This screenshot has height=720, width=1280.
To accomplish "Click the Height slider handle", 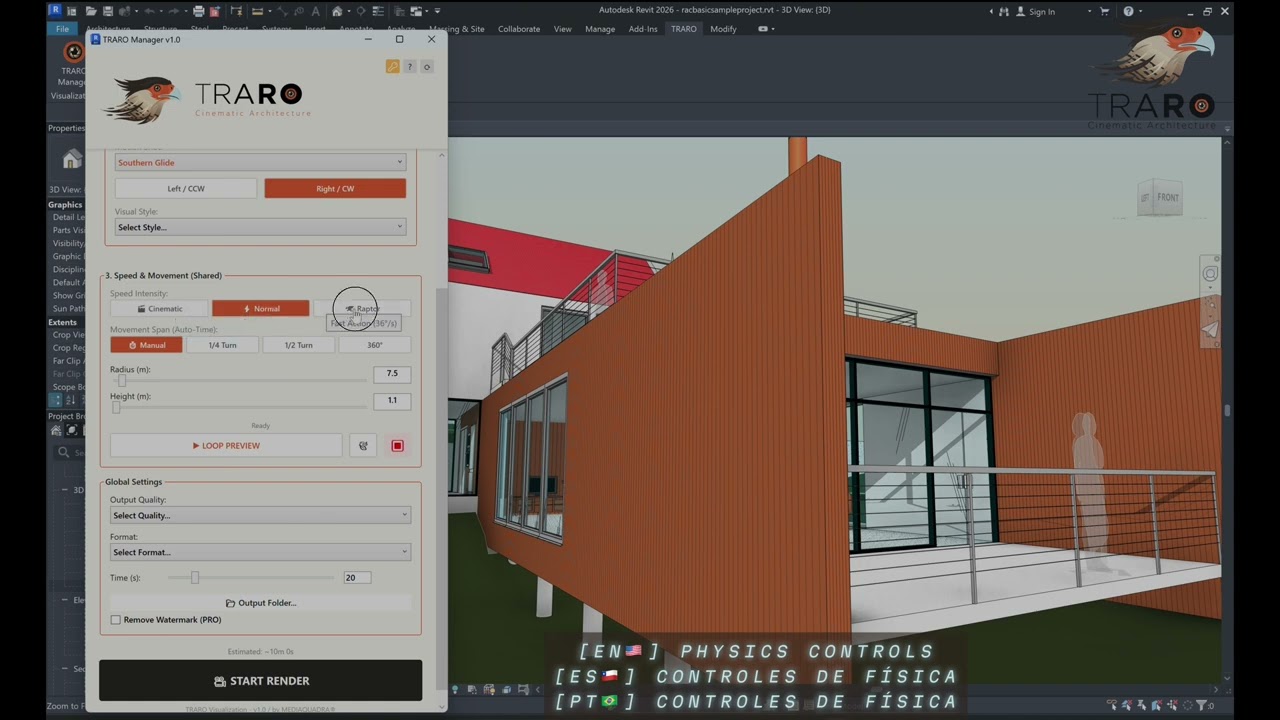I will (x=116, y=407).
